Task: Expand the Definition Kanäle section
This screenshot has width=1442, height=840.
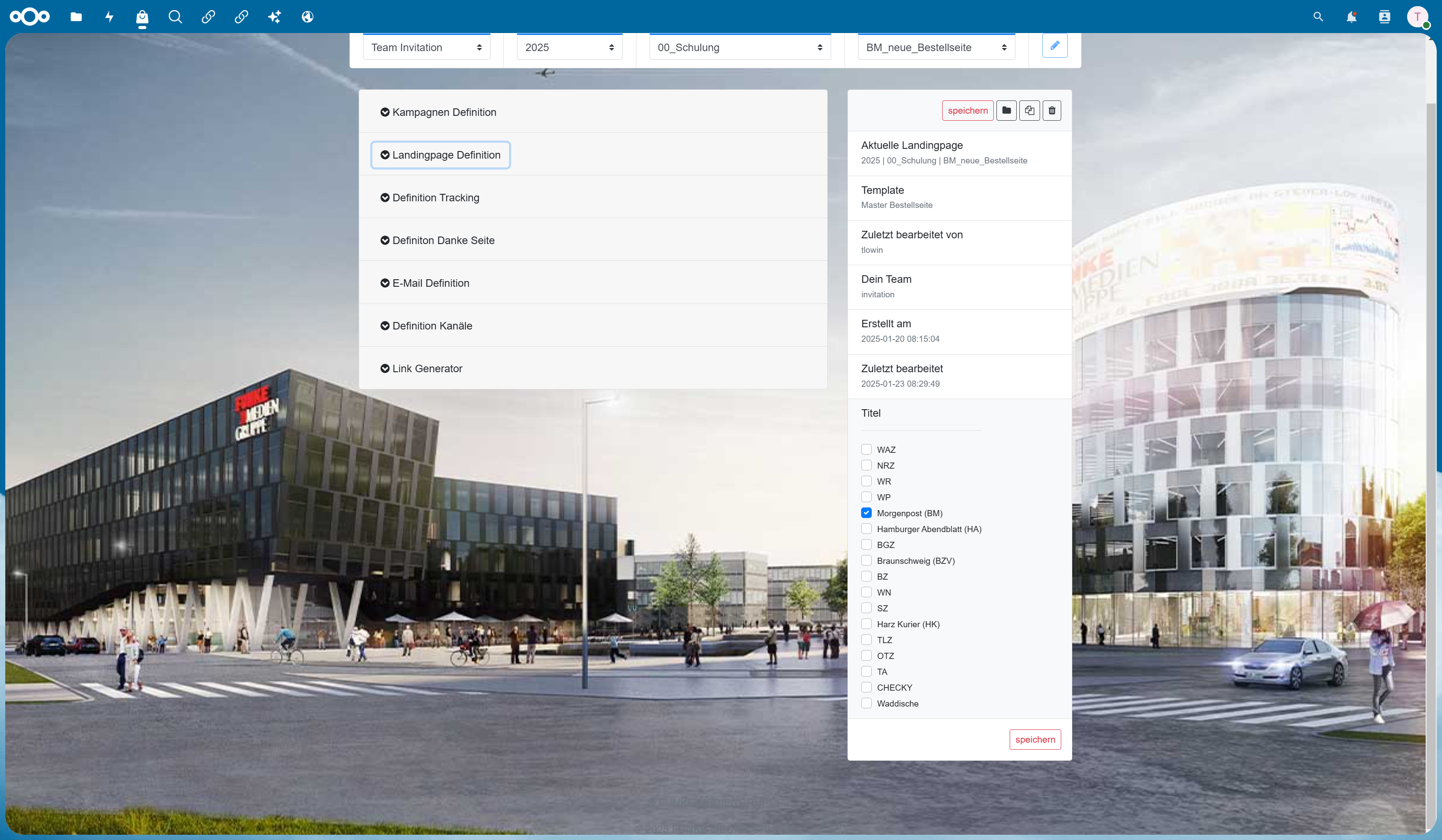Action: click(426, 326)
